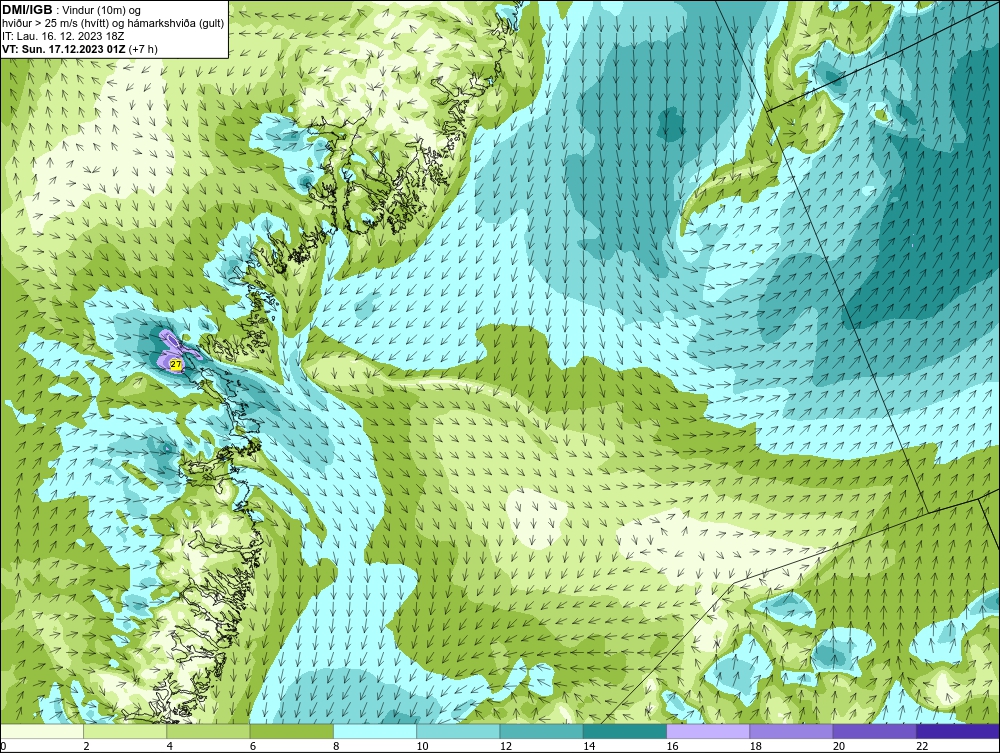Select the 20–22 m/s violet swatch

click(x=875, y=731)
